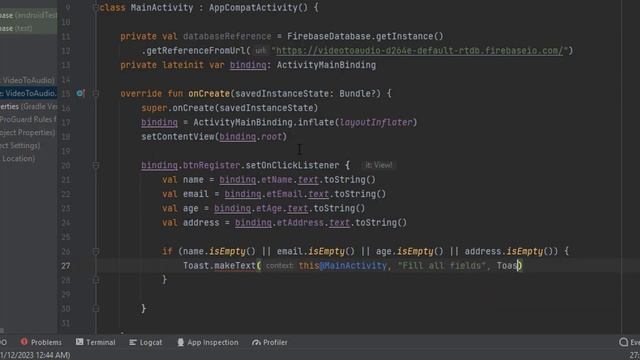Click the 12:44 AM status bar message
Screen dimensions: 640x360
35,355
